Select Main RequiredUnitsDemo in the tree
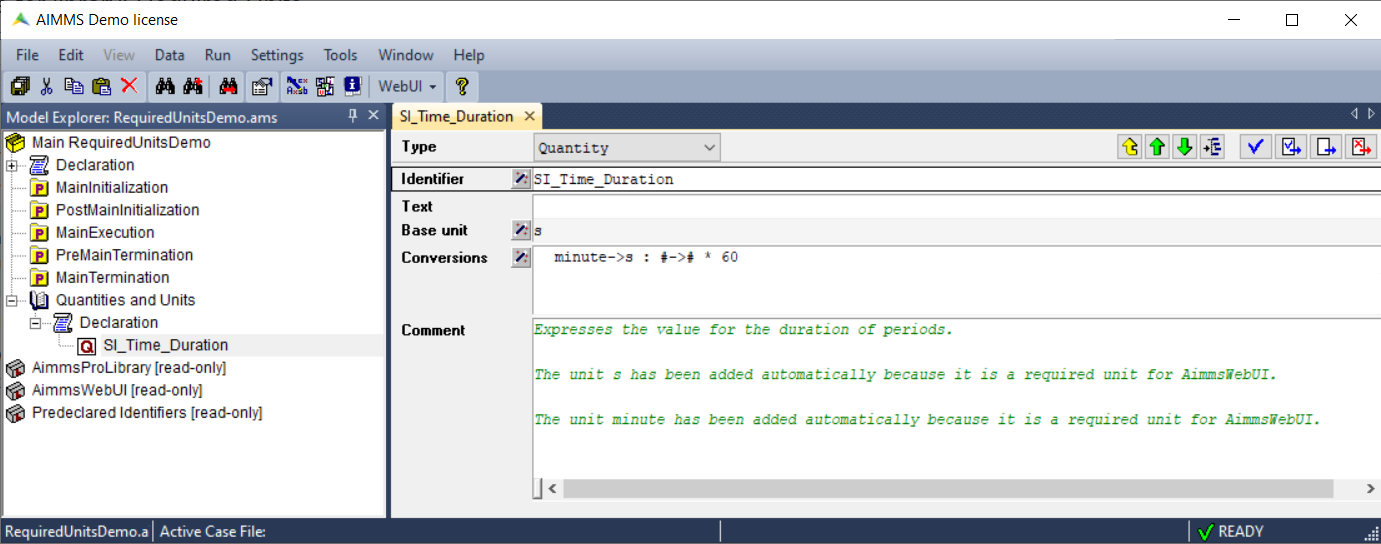1381x544 pixels. pyautogui.click(x=121, y=142)
